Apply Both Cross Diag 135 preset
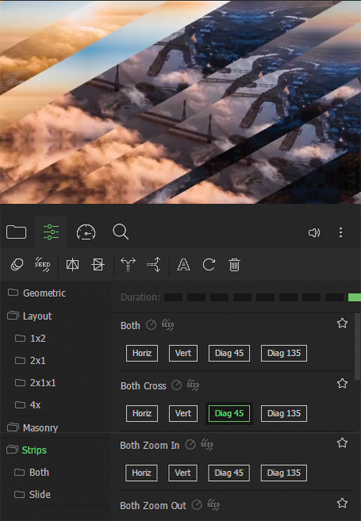 (x=284, y=414)
